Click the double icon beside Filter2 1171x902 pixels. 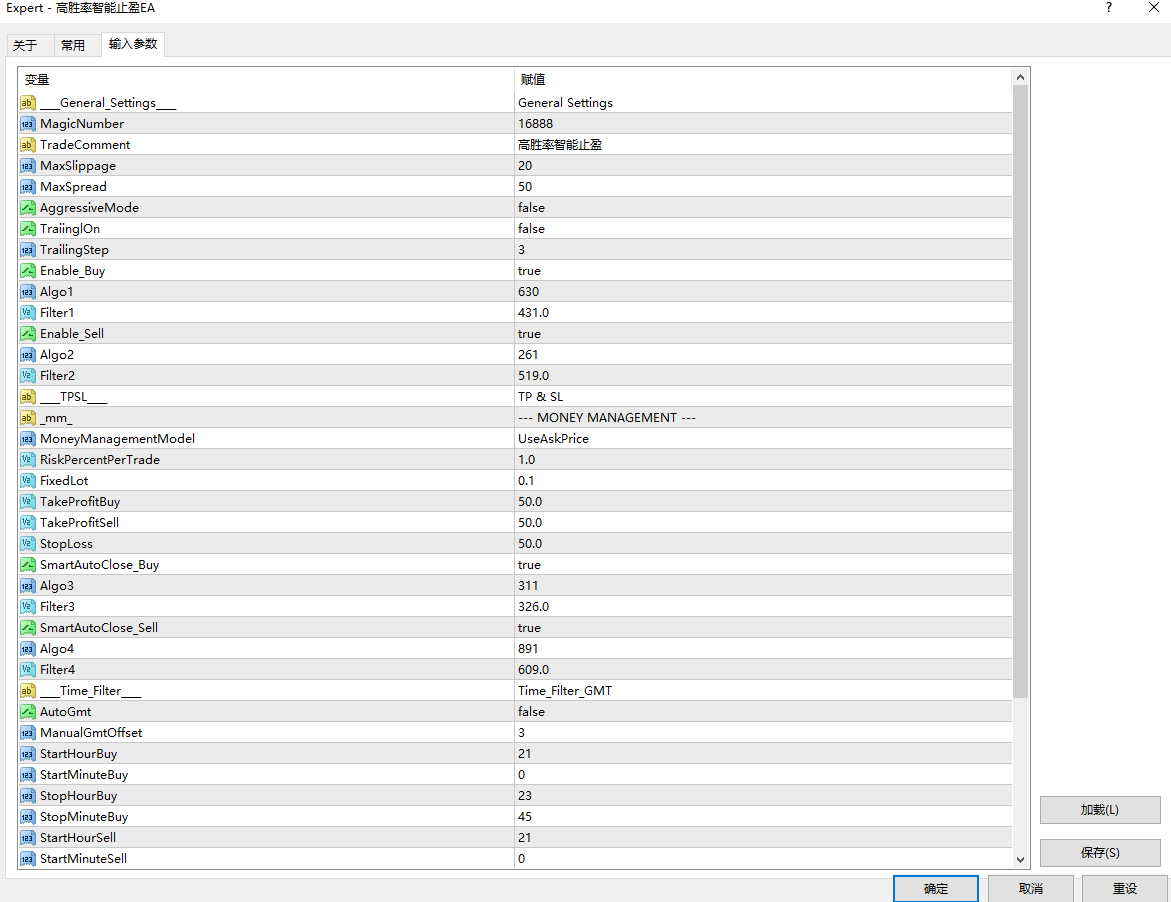tap(28, 376)
